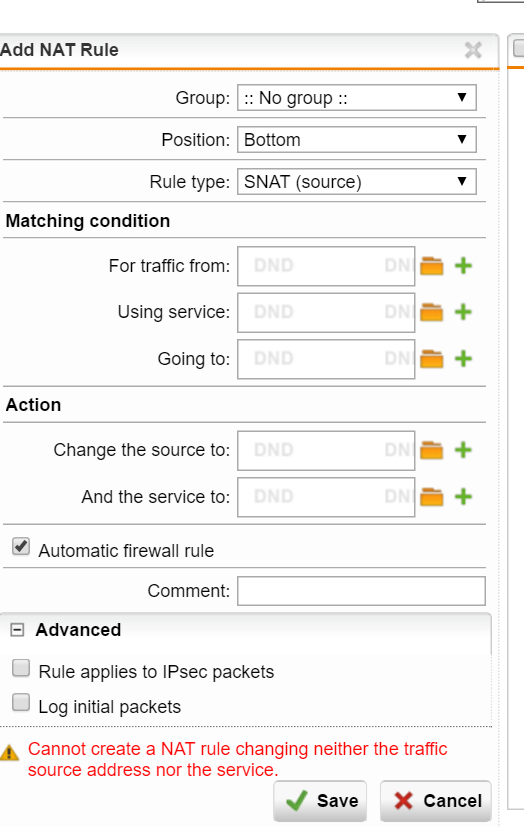Open folder icon beside Change the source to

click(431, 450)
